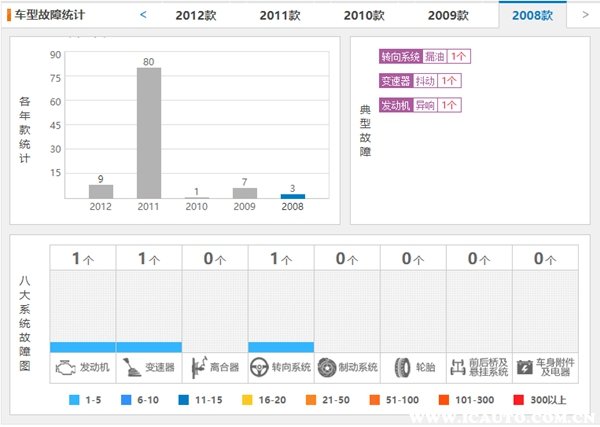Viewport: 600px width, 427px height.
Task: Click the 转向系统 漏油 typical fault tag
Action: pos(420,57)
